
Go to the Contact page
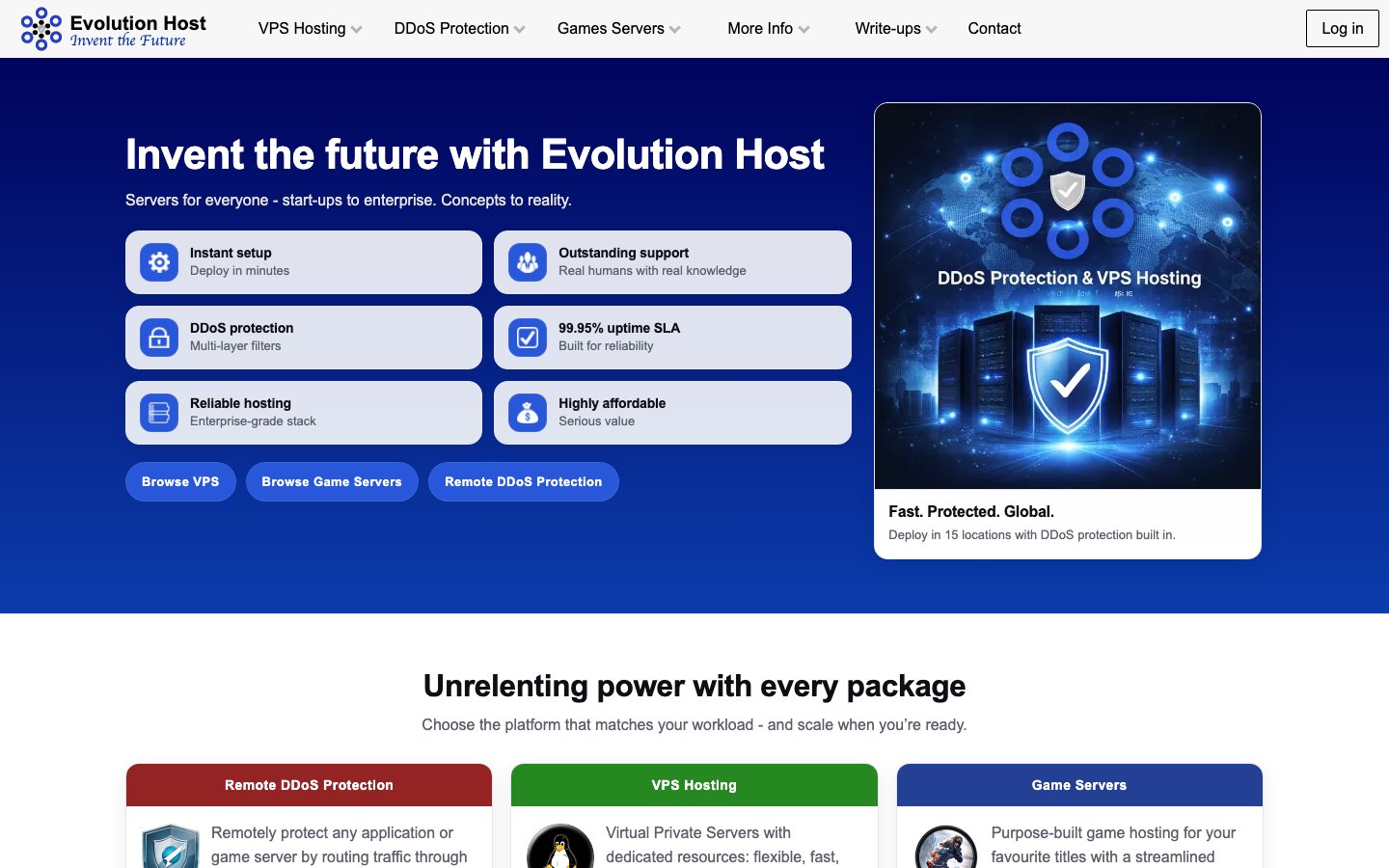(994, 29)
